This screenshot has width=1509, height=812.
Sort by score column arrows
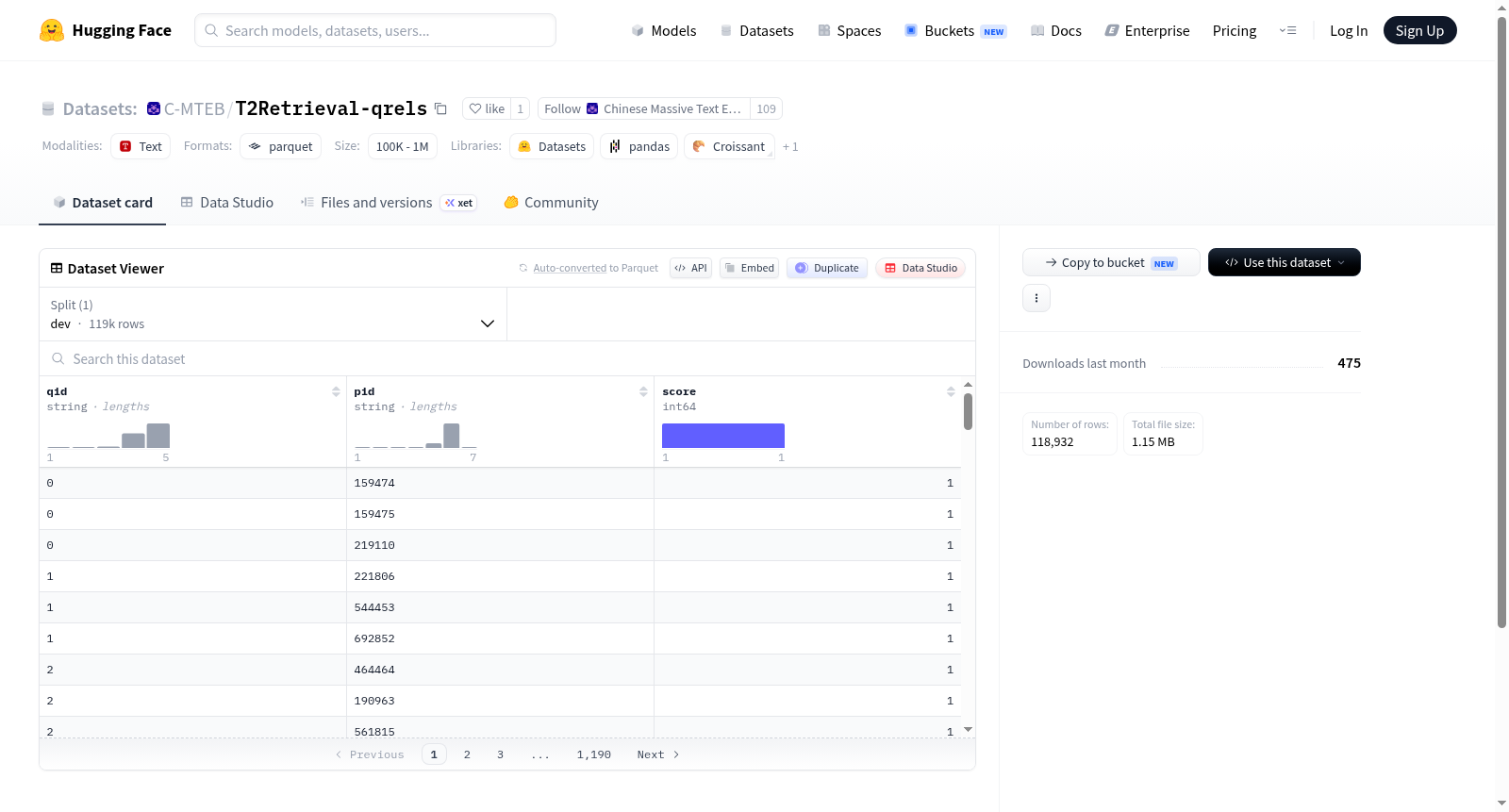(x=951, y=391)
